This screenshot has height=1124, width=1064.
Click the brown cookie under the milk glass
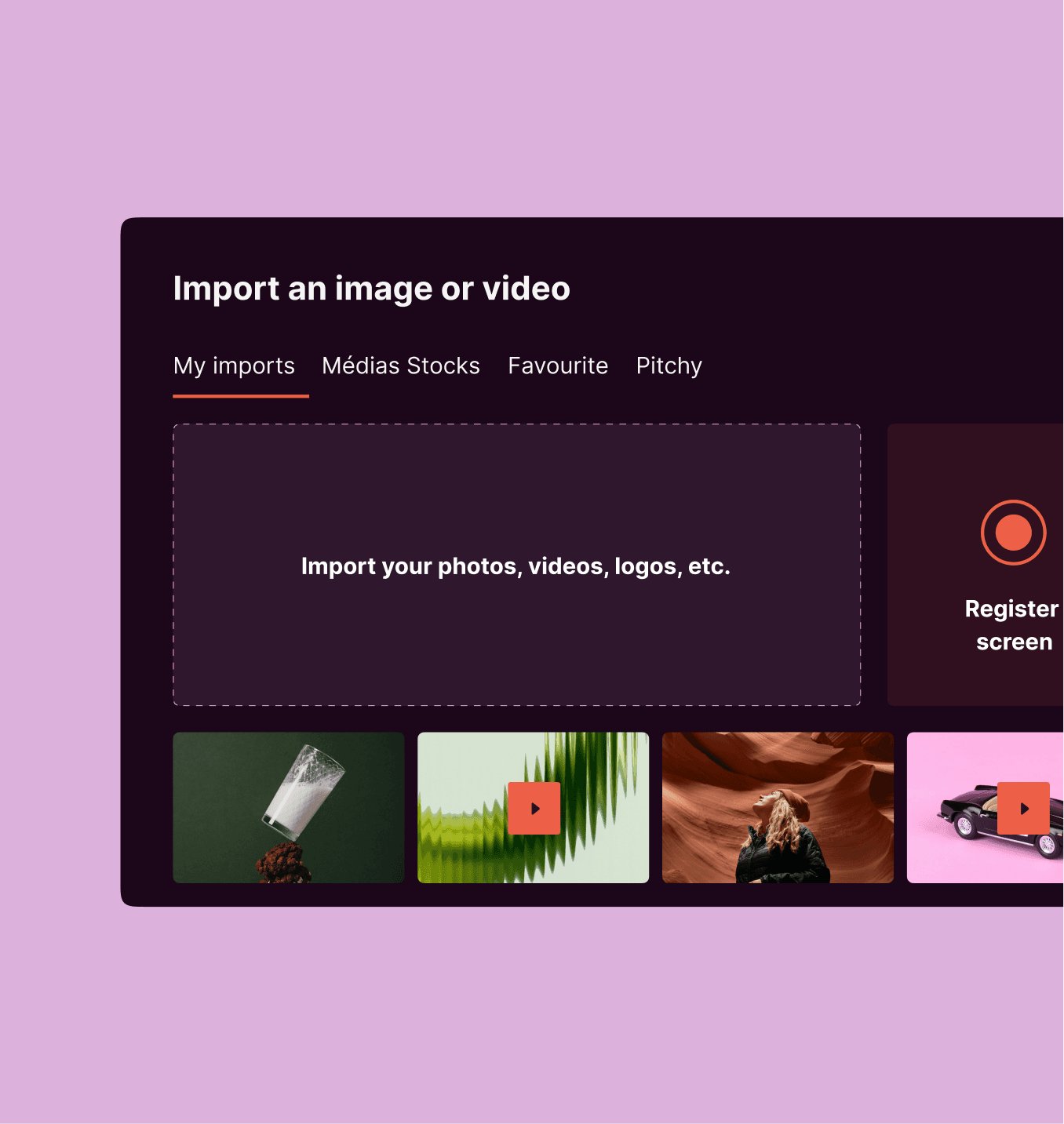click(x=281, y=863)
